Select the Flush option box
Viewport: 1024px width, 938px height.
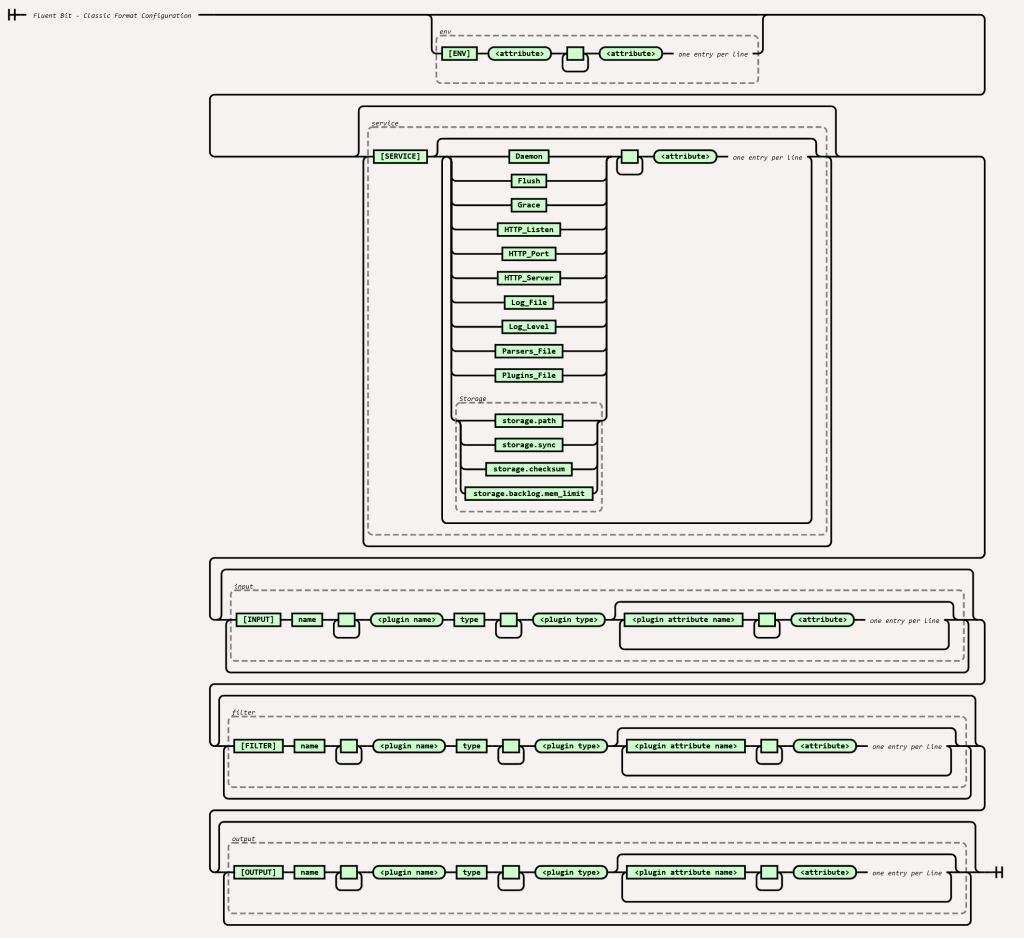(528, 181)
